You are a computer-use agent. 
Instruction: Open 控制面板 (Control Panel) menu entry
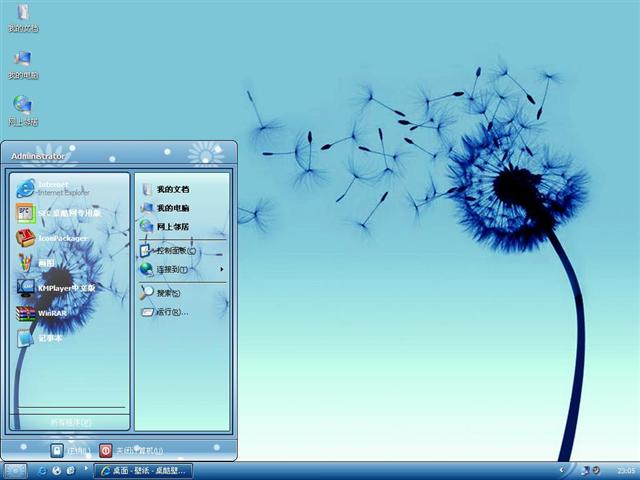(170, 250)
